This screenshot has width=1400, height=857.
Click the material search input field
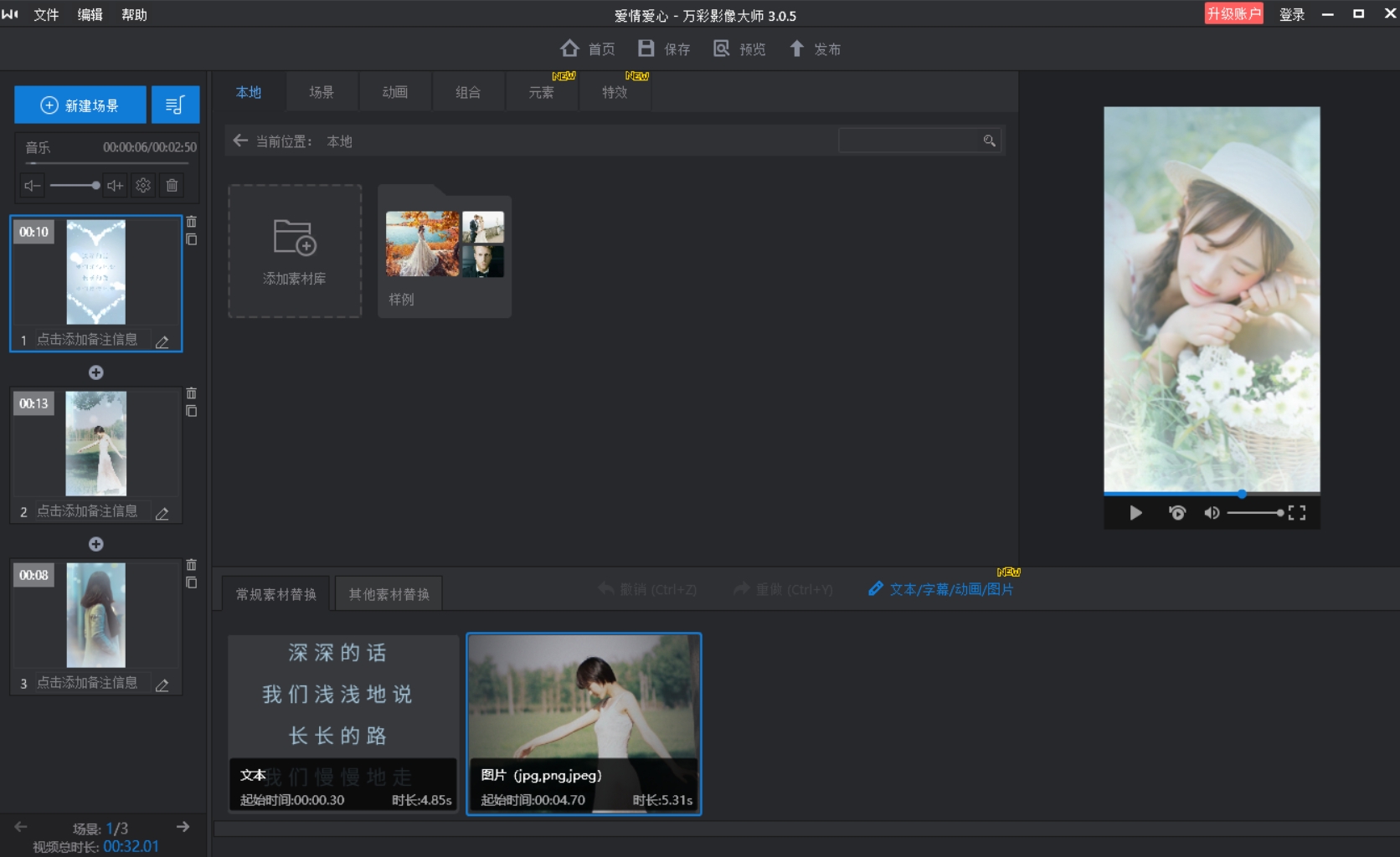tap(909, 141)
